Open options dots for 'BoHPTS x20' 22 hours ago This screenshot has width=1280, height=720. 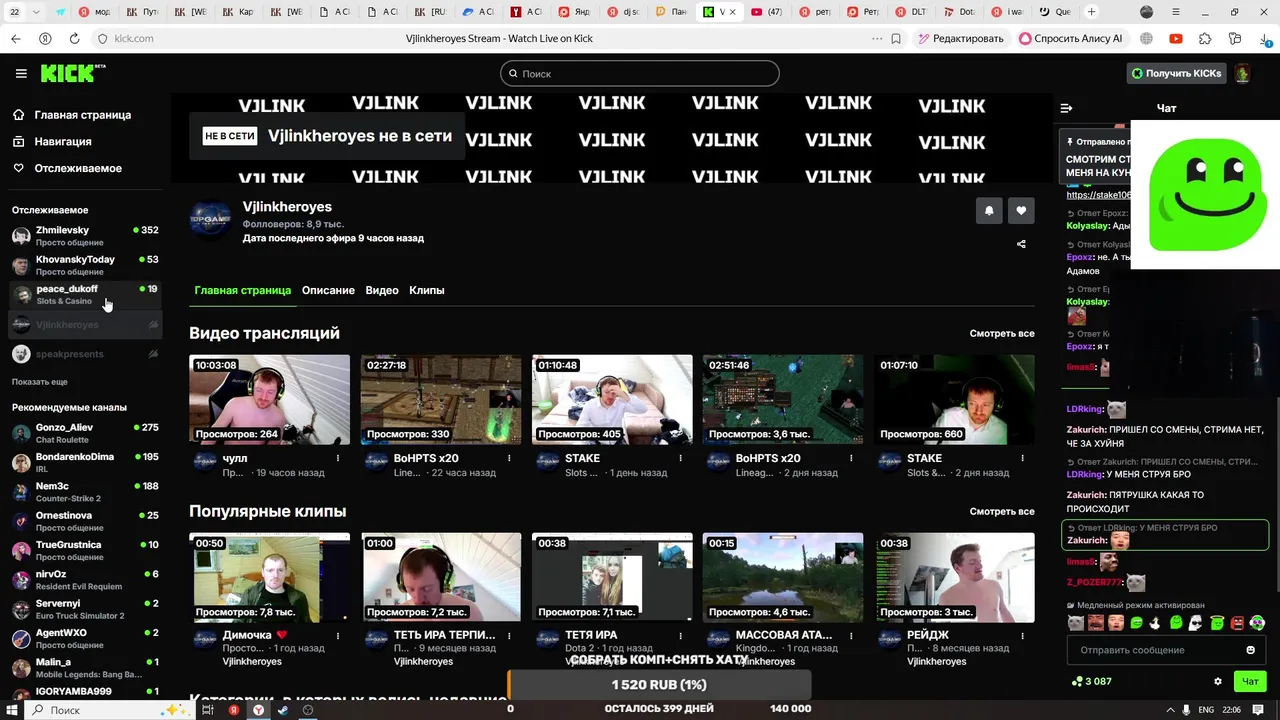point(509,458)
